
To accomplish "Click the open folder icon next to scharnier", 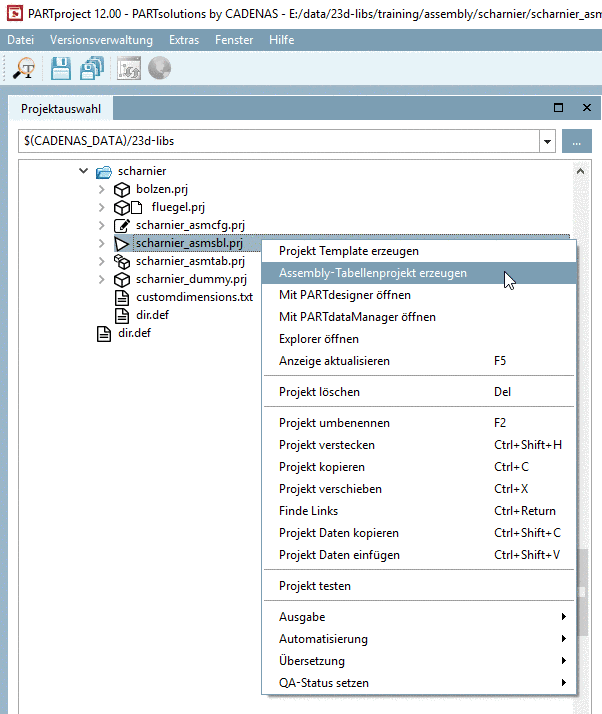I will click(104, 172).
